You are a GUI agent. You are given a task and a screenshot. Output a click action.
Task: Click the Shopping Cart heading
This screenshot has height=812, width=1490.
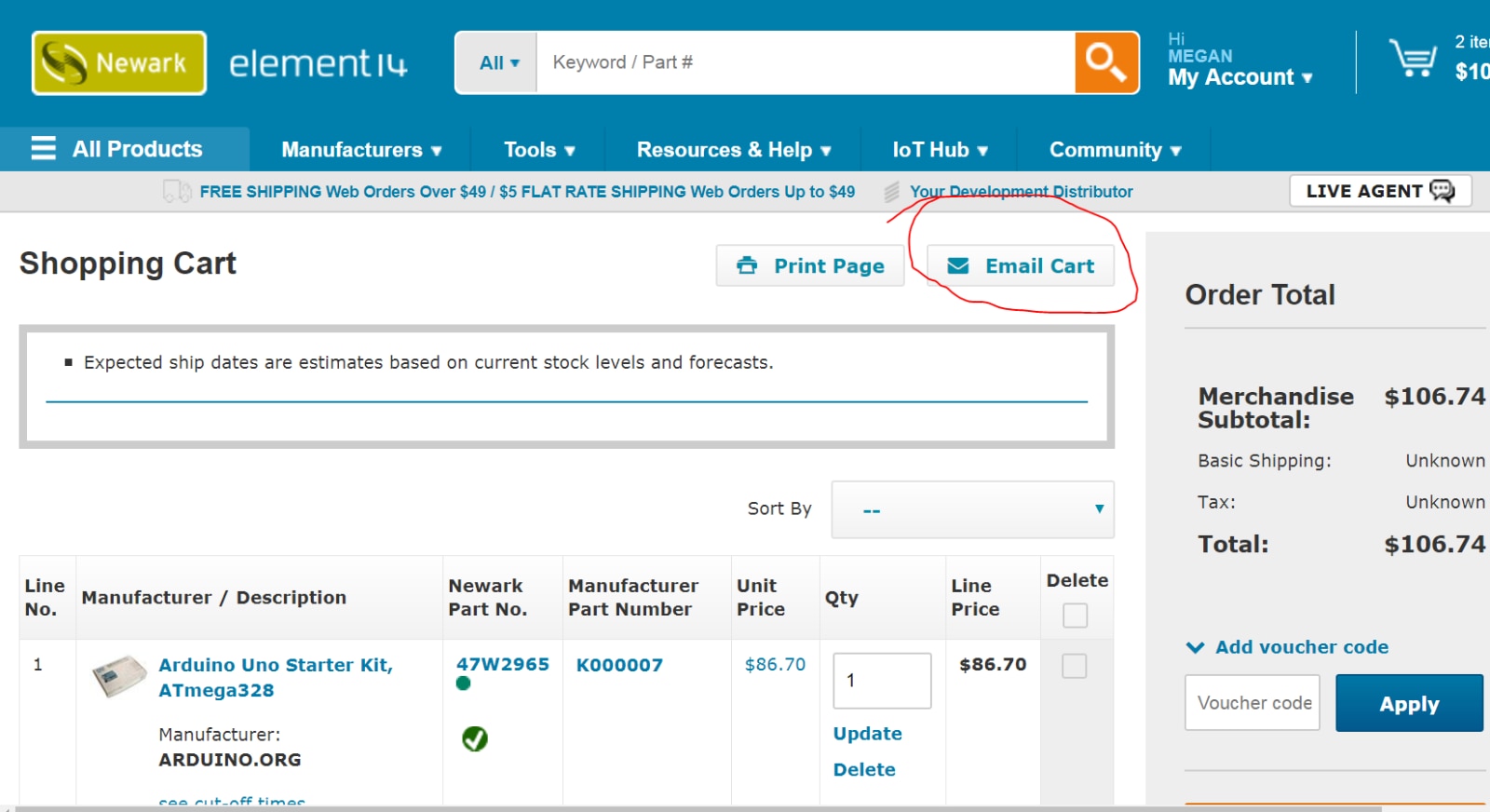129,264
